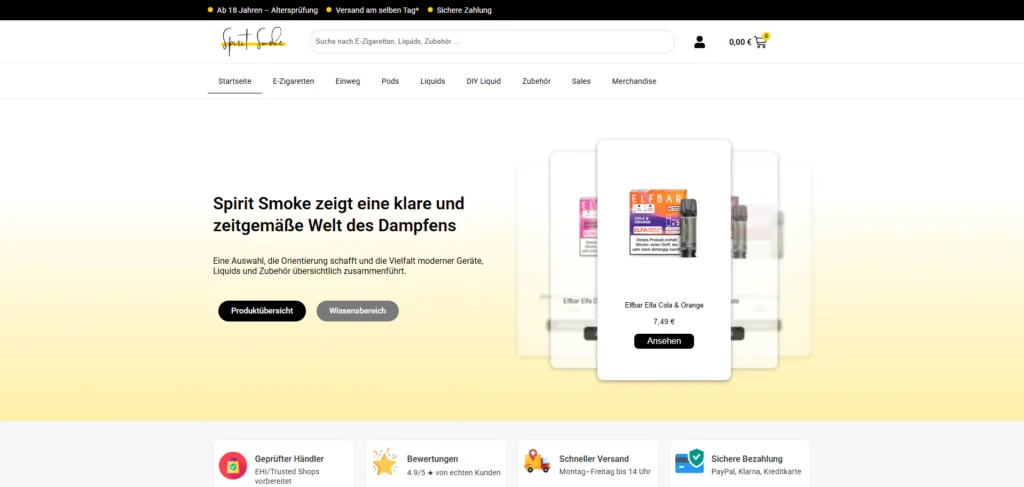Open the Zubehör menu
Image resolution: width=1024 pixels, height=487 pixels.
536,82
